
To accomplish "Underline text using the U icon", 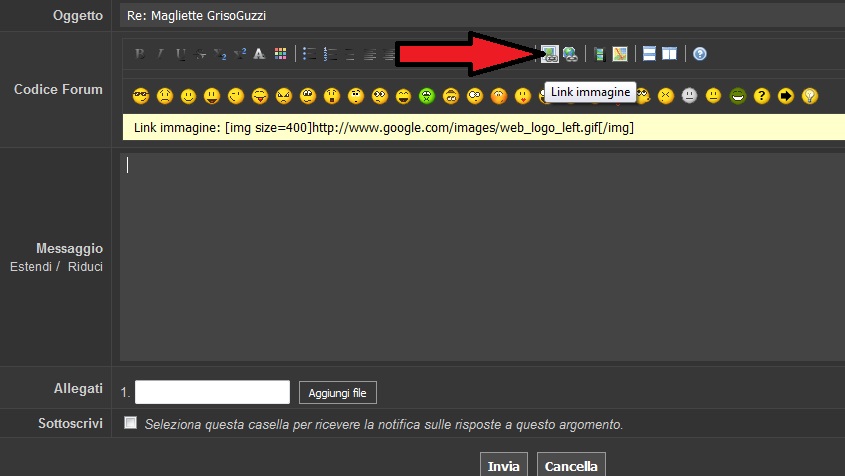I will pos(181,54).
